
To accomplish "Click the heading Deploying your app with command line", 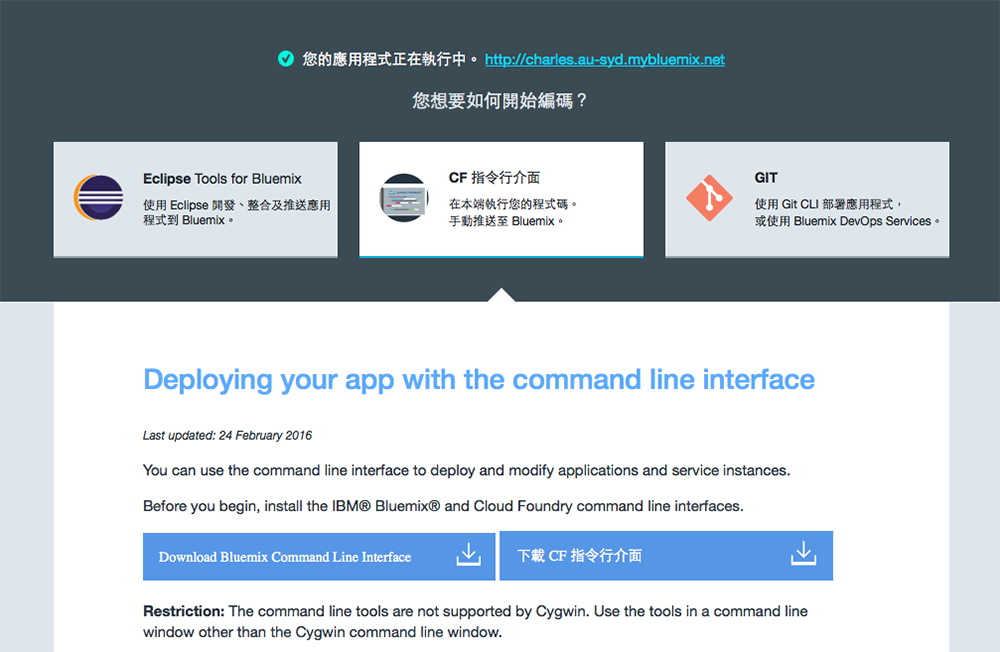I will coord(479,380).
